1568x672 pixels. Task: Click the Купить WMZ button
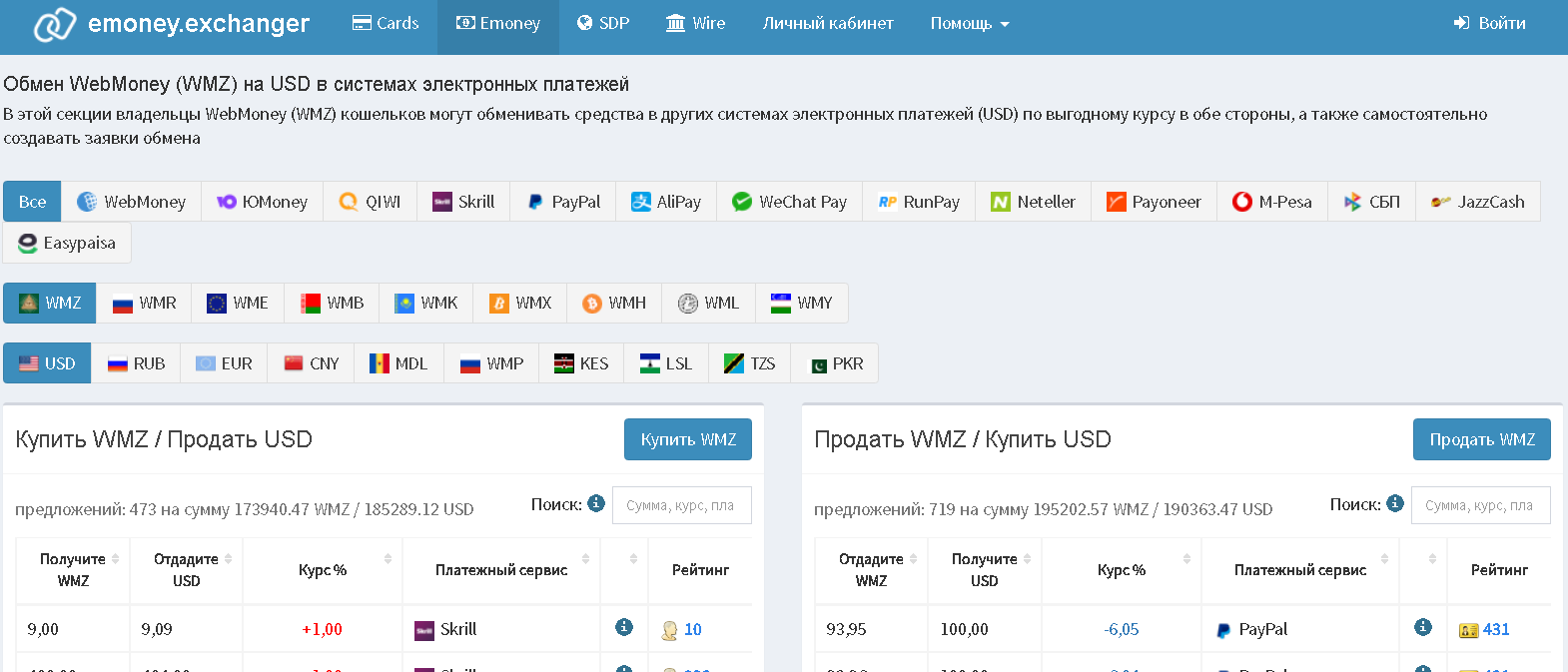[688, 439]
